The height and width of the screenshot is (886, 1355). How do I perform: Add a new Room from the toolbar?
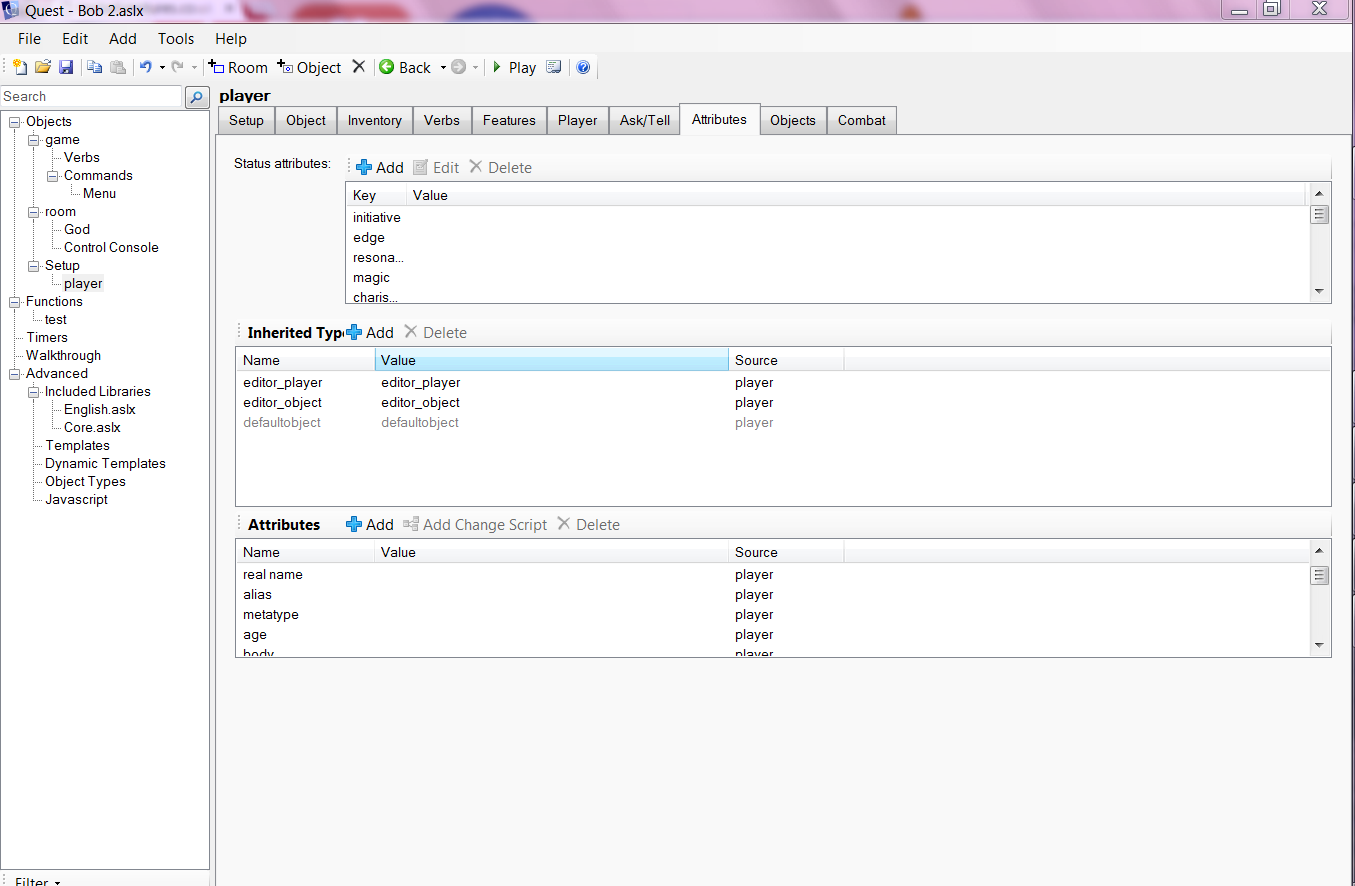238,67
